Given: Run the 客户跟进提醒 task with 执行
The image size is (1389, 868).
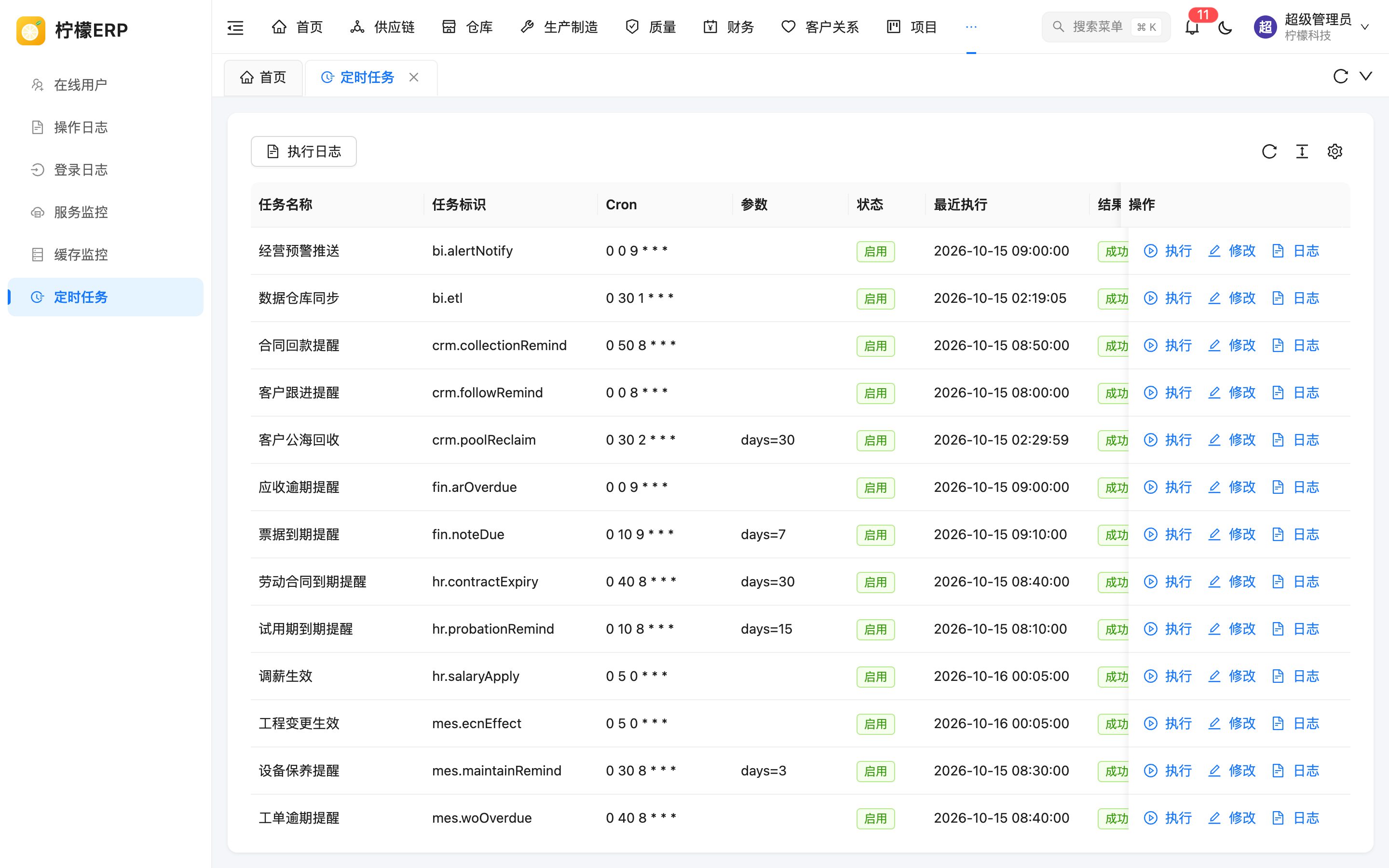Looking at the screenshot, I should coord(1168,393).
